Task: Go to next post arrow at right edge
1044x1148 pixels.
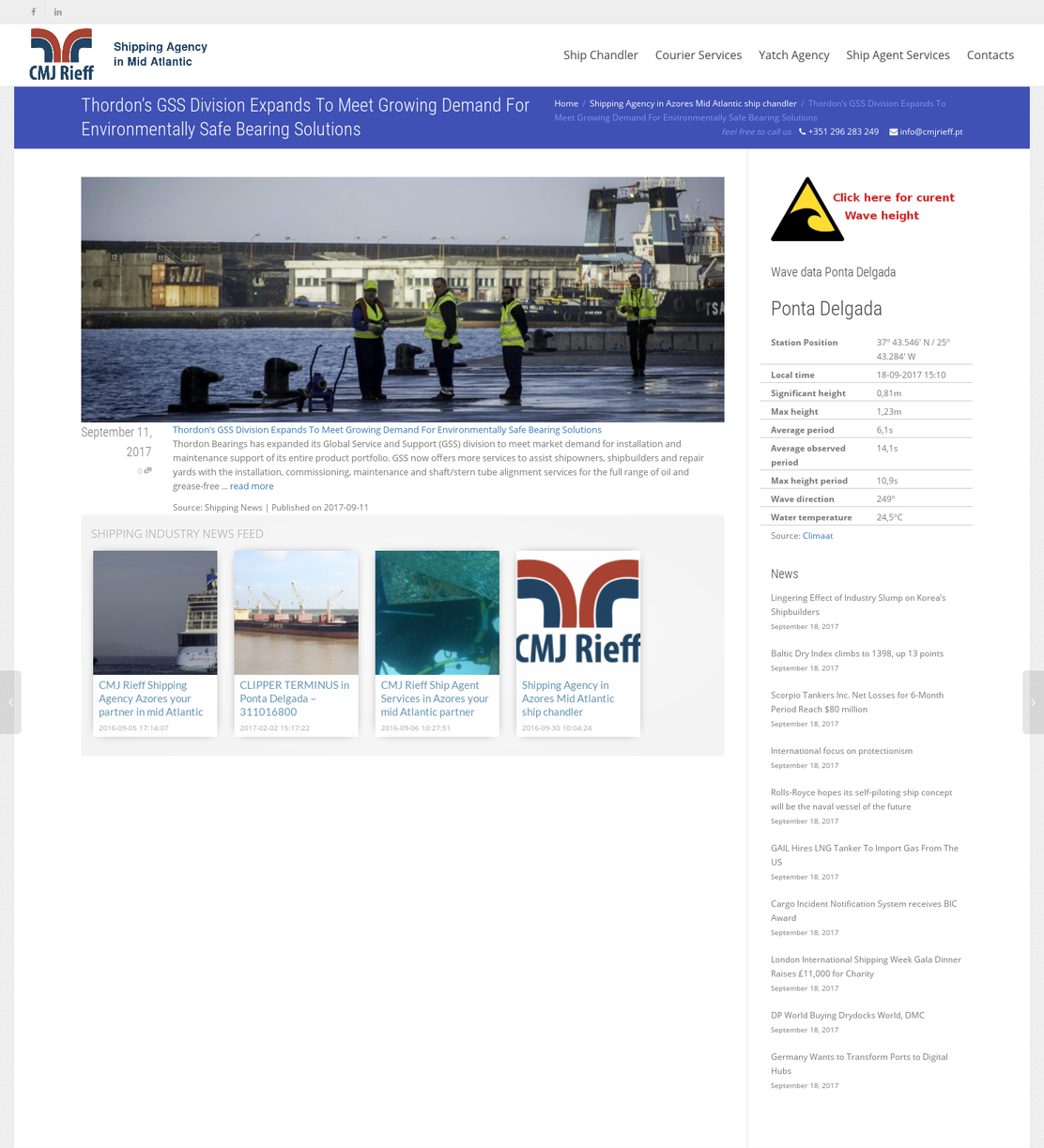Action: click(1034, 702)
